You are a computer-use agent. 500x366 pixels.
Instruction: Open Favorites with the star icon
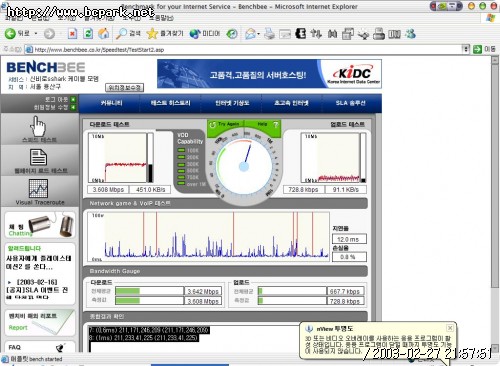[165, 33]
